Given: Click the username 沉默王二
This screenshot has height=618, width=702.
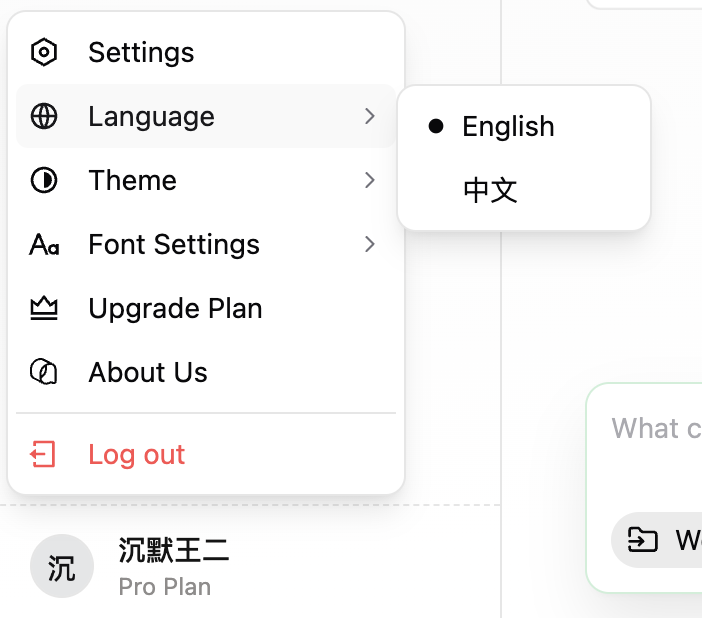Looking at the screenshot, I should click(x=174, y=550).
